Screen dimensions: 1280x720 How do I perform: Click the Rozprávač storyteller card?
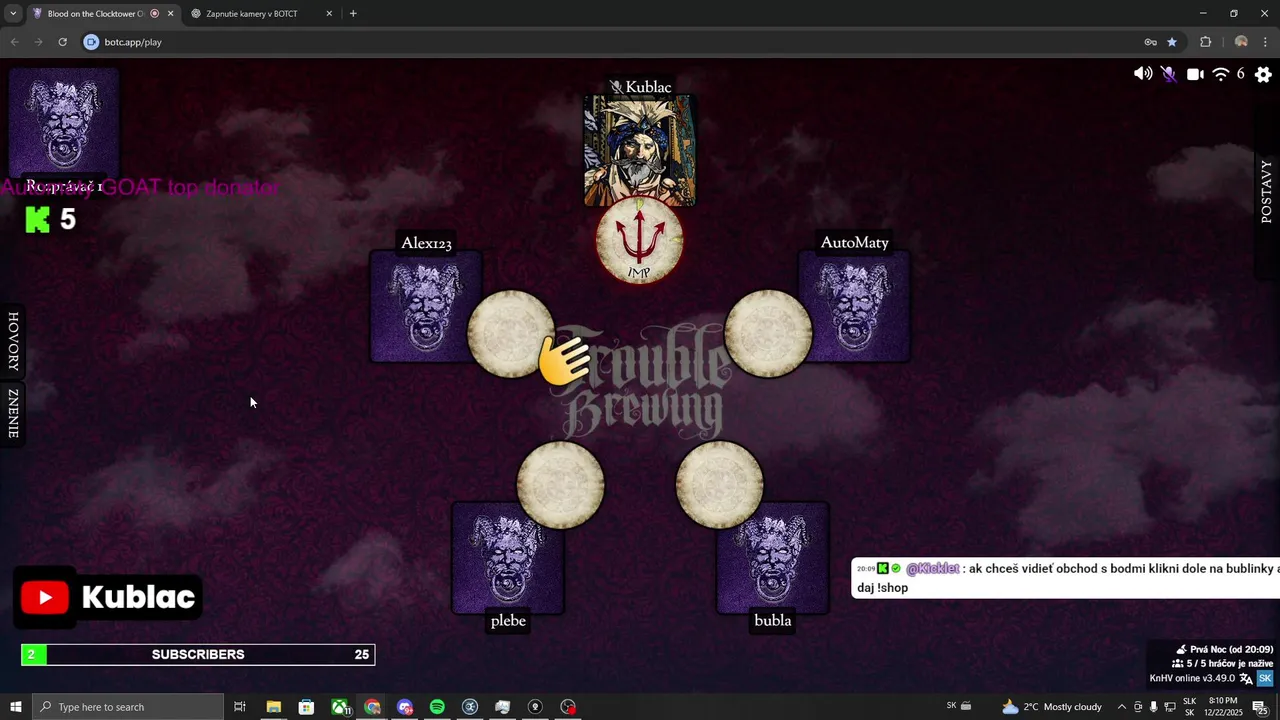[x=64, y=123]
